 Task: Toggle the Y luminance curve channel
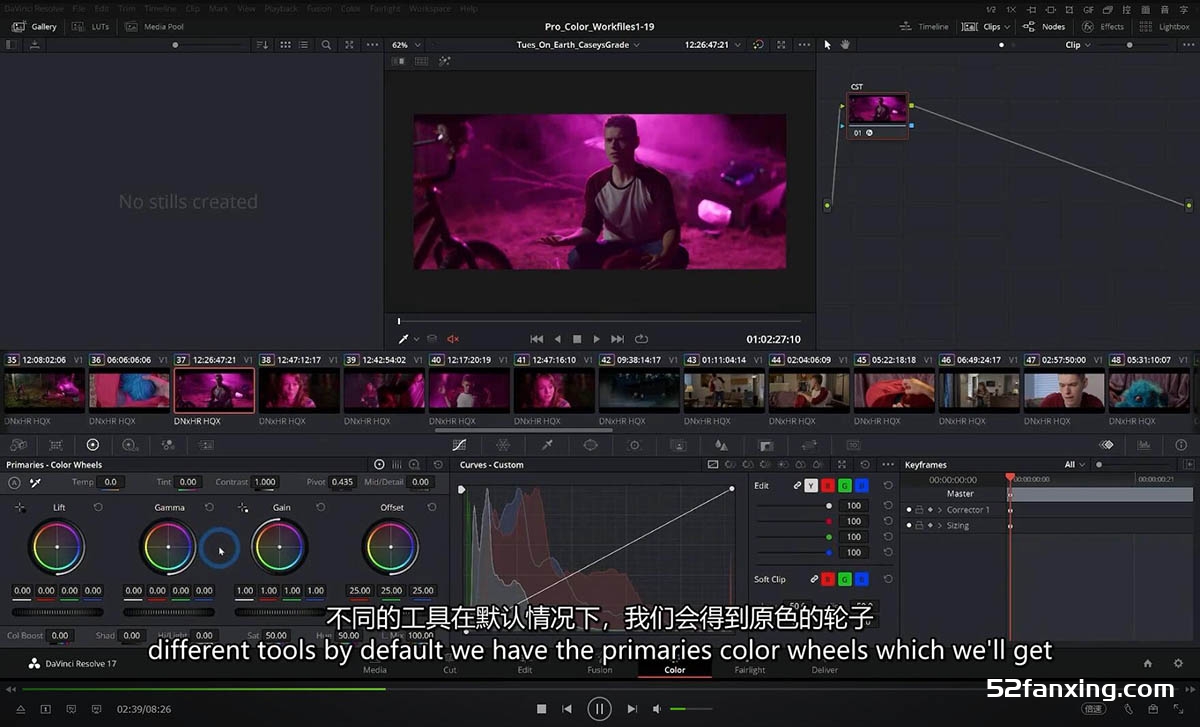811,486
